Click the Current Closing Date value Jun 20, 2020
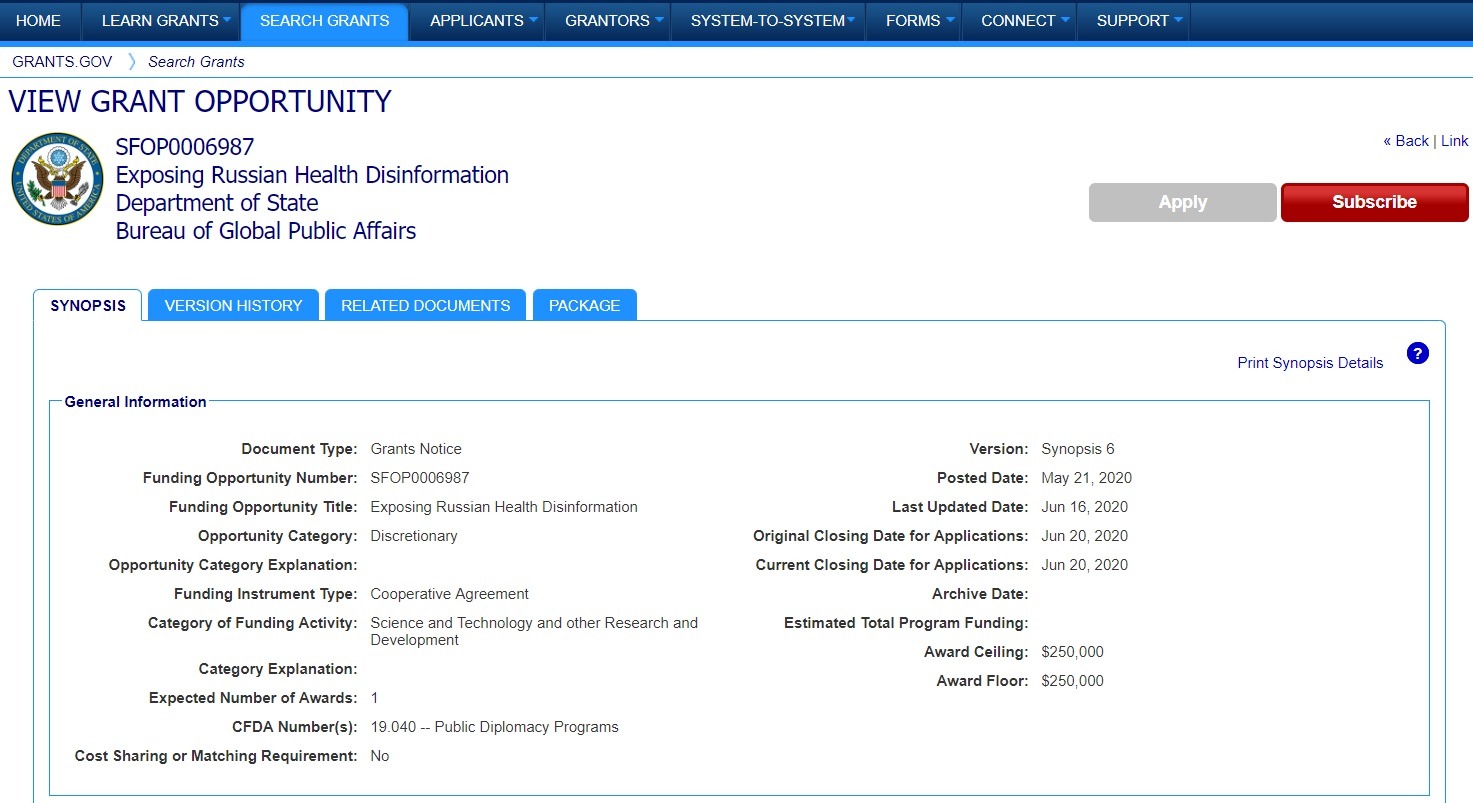Screen dimensions: 1473x803 1085,565
